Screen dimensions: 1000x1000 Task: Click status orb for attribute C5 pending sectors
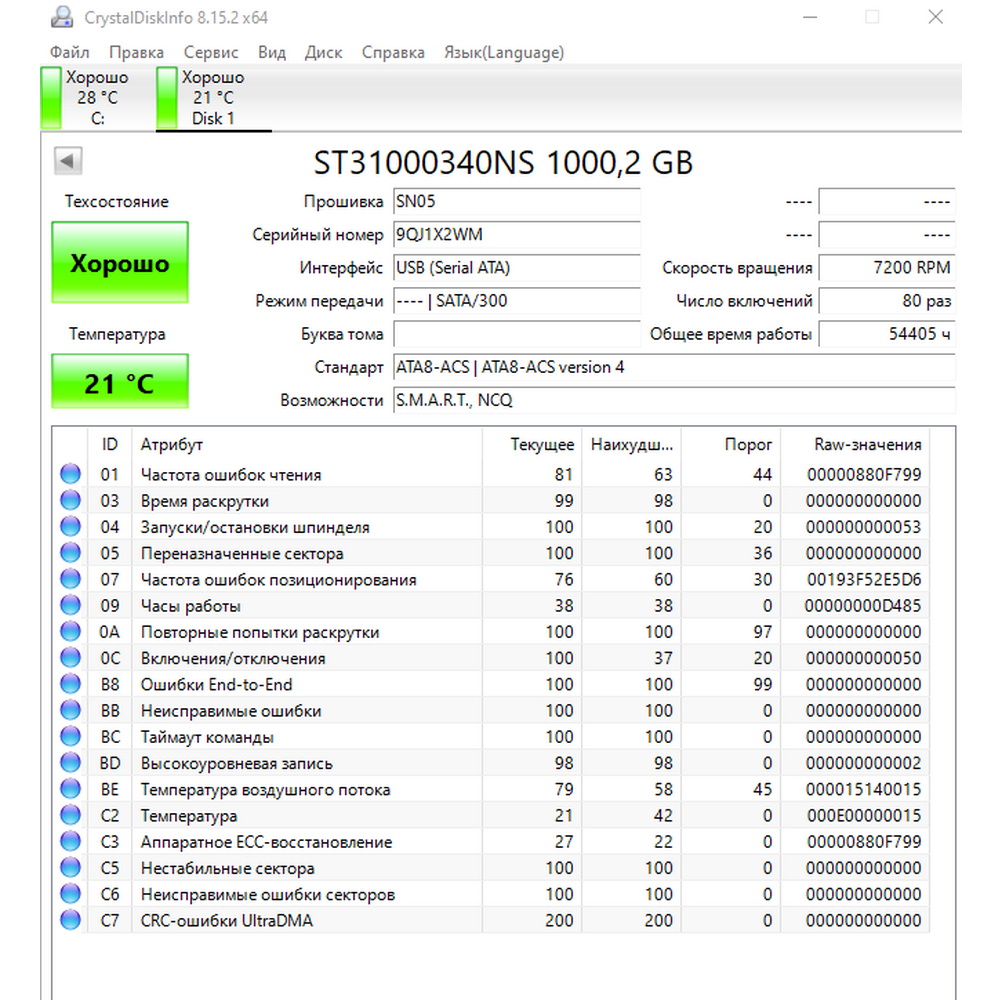point(70,867)
